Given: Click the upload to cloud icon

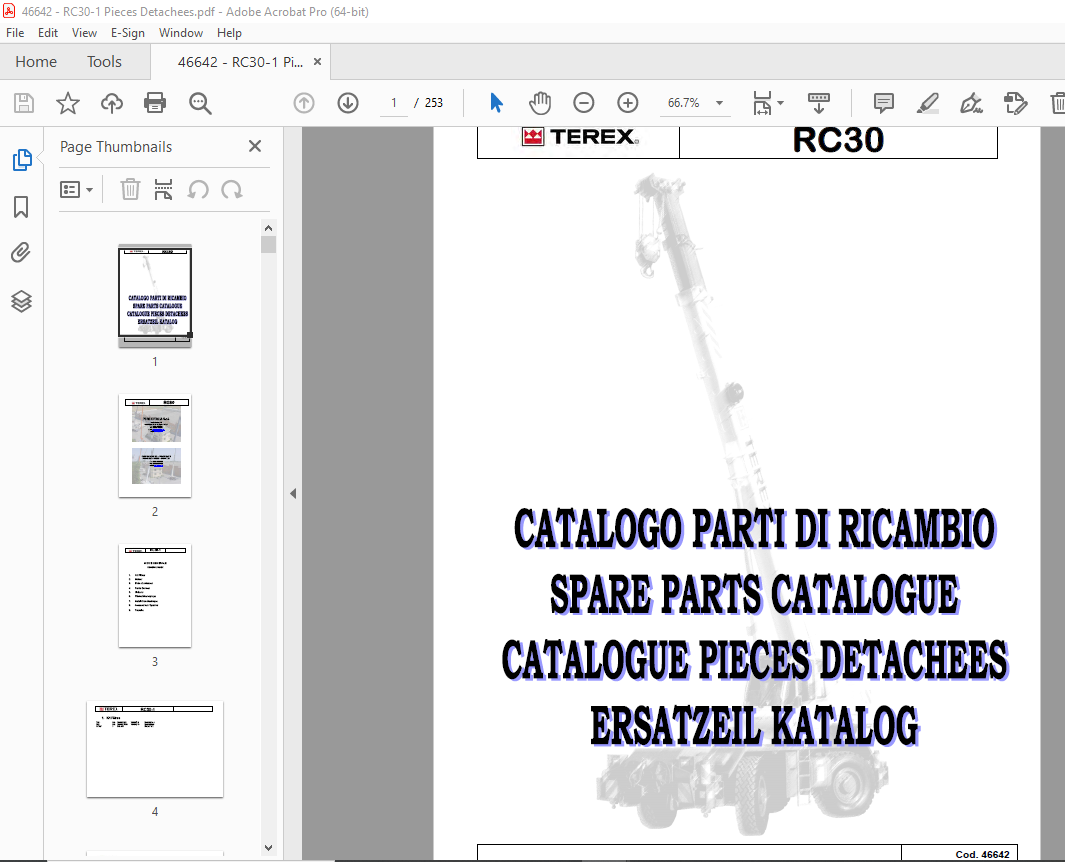Looking at the screenshot, I should pos(112,103).
